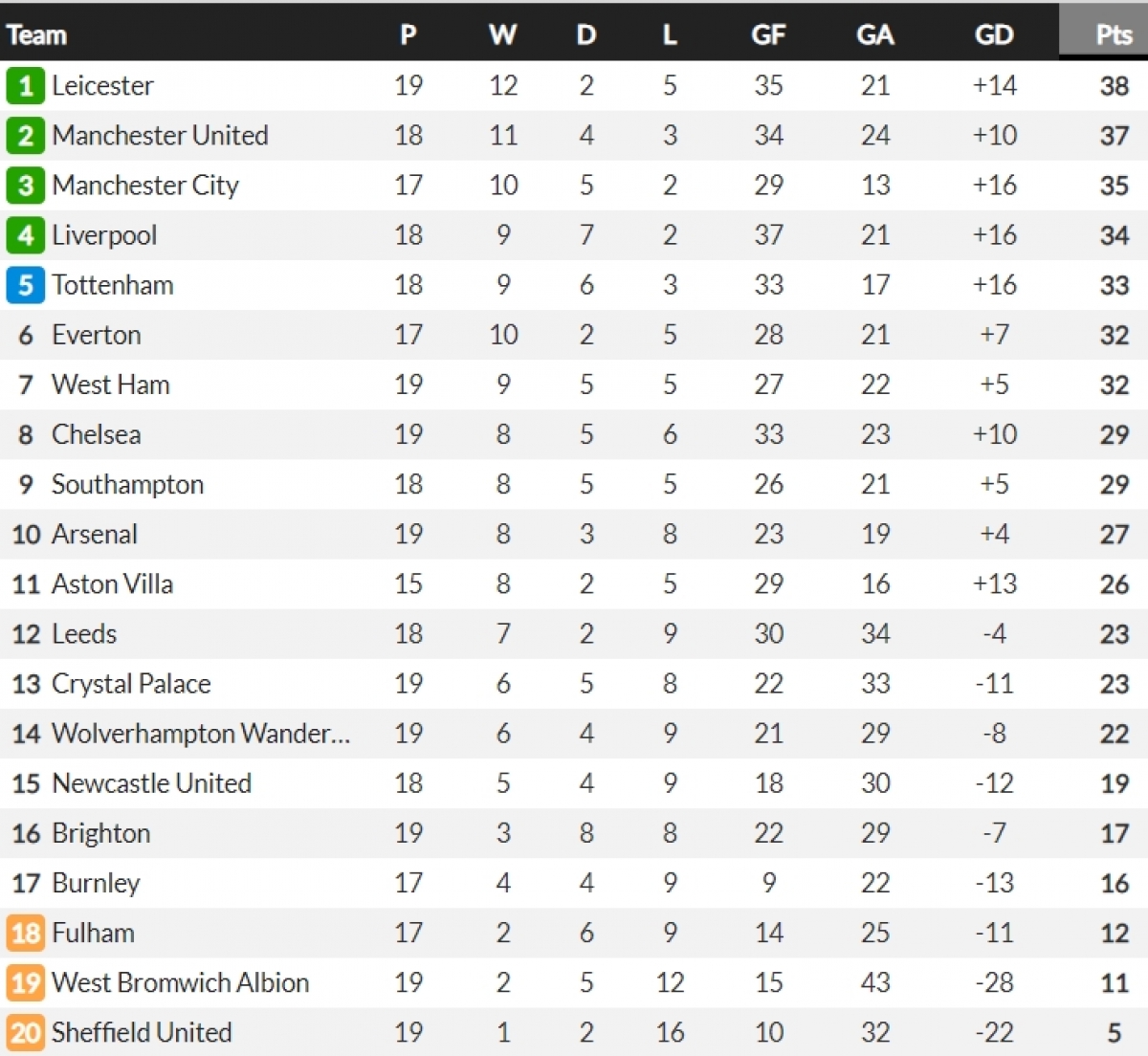Click Fulham's orange position 18 badge

point(26,933)
